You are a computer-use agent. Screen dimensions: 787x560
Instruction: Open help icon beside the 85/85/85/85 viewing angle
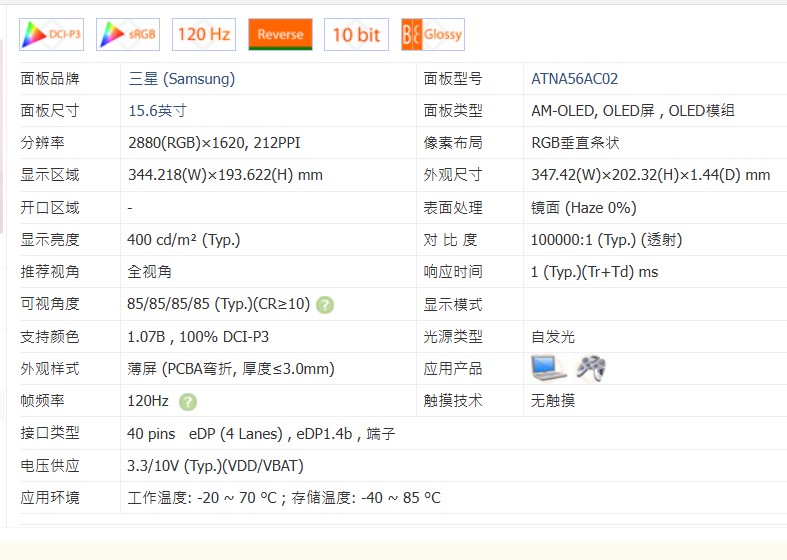pos(325,305)
